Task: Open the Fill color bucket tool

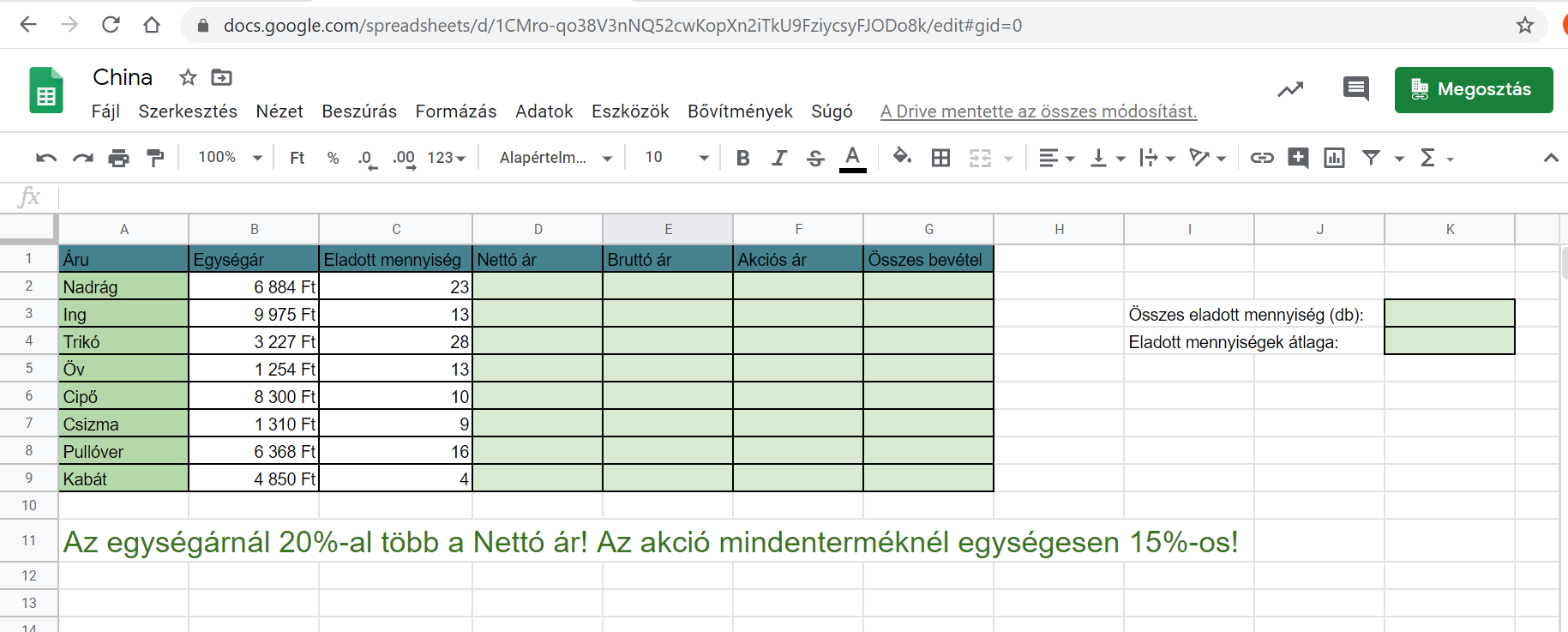Action: (x=901, y=157)
